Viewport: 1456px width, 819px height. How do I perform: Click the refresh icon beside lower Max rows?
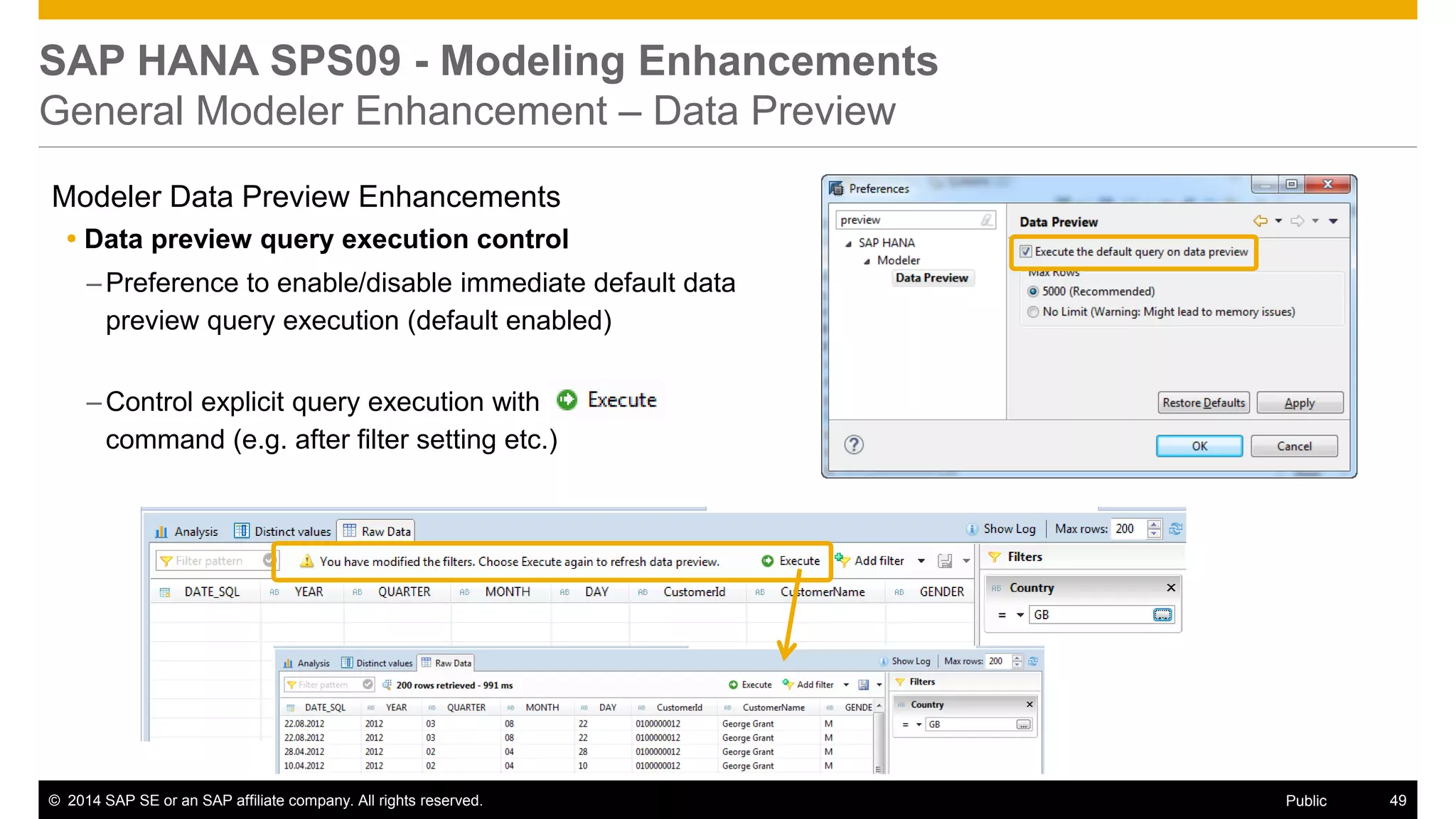(1033, 661)
